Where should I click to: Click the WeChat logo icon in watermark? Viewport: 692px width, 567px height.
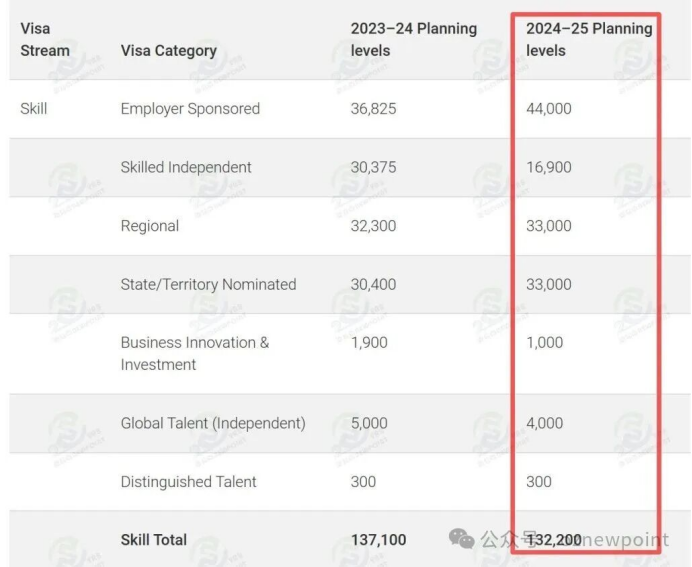(461, 538)
